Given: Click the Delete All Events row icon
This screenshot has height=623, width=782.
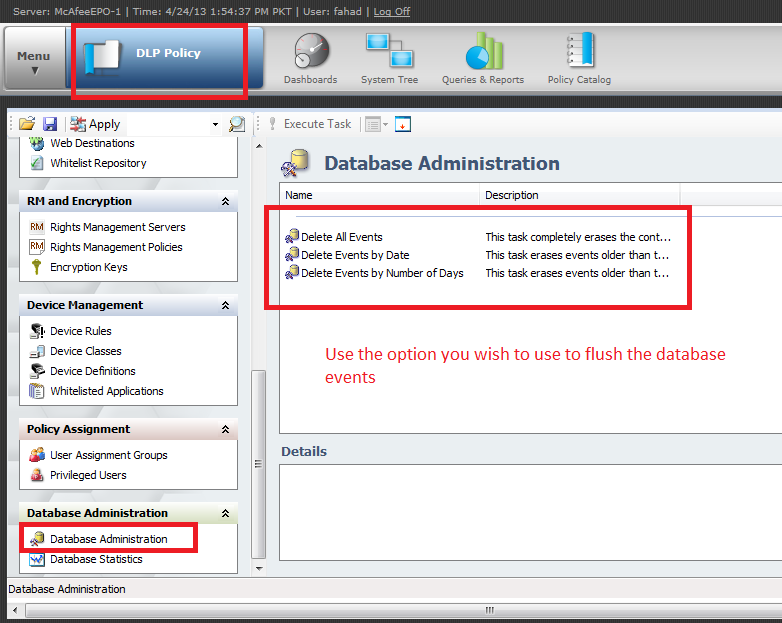Looking at the screenshot, I should coord(292,235).
